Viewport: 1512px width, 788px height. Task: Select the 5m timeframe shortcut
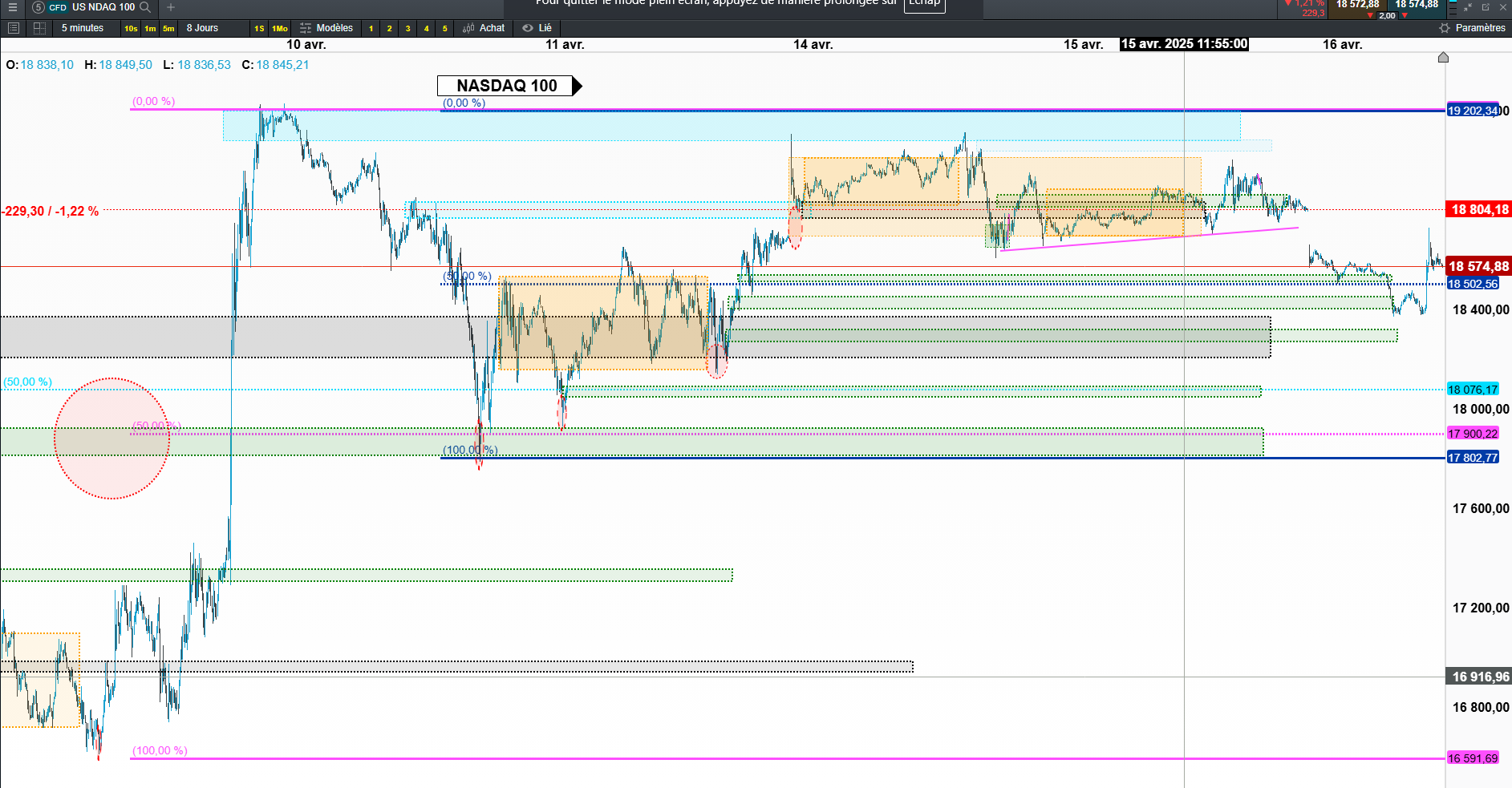pos(168,28)
